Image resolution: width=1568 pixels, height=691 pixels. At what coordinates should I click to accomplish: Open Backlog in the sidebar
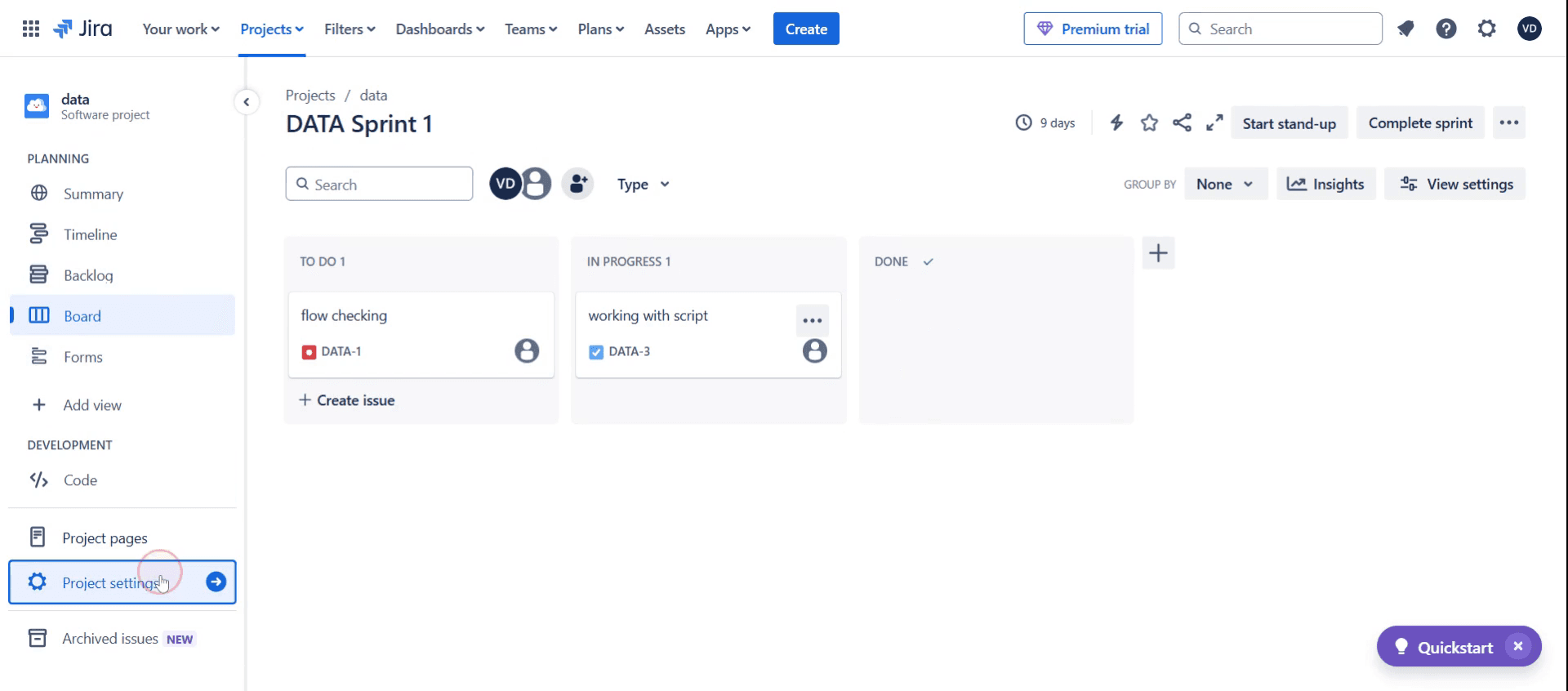tap(122, 275)
